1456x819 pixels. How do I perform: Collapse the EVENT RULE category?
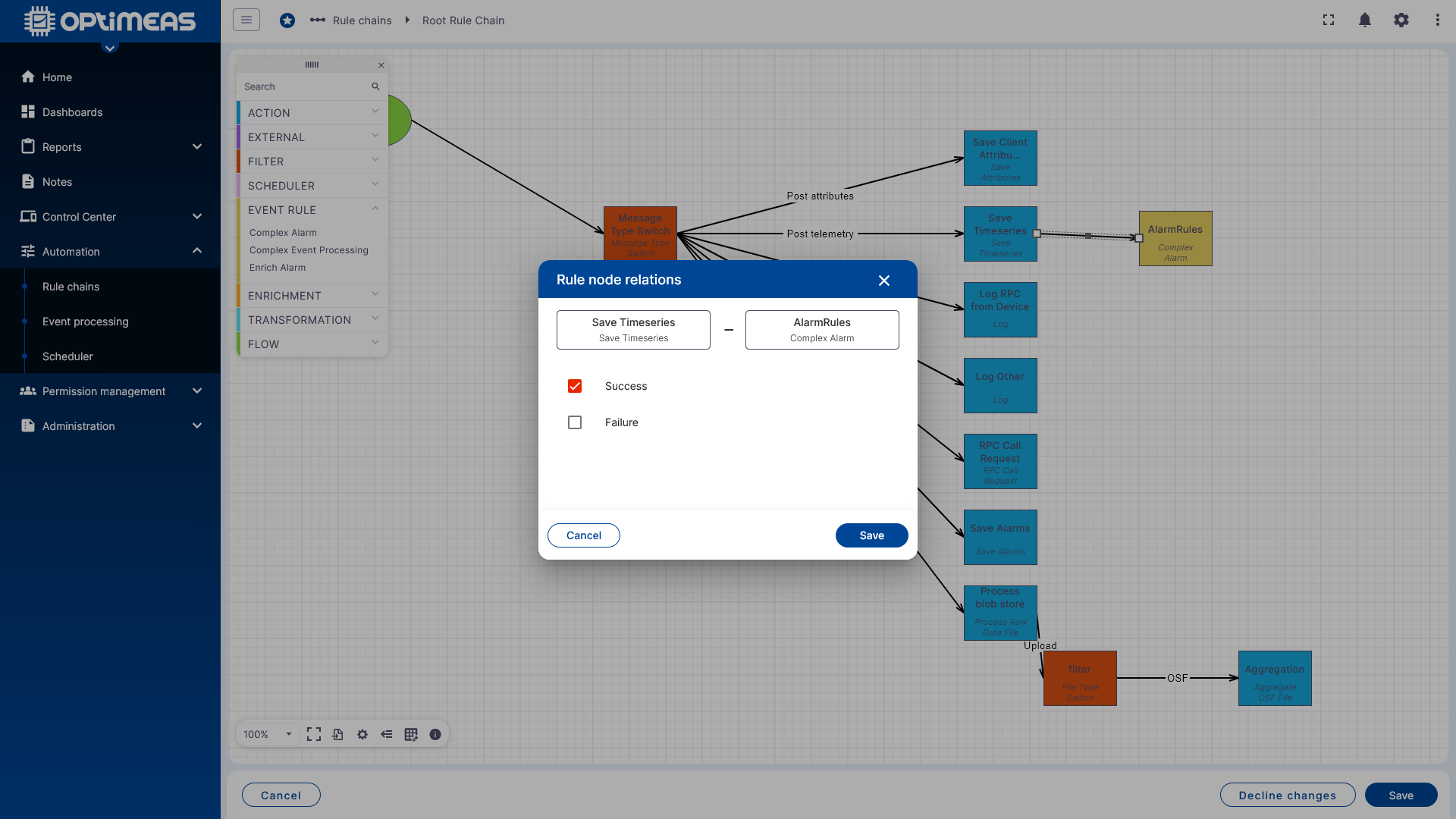(312, 209)
